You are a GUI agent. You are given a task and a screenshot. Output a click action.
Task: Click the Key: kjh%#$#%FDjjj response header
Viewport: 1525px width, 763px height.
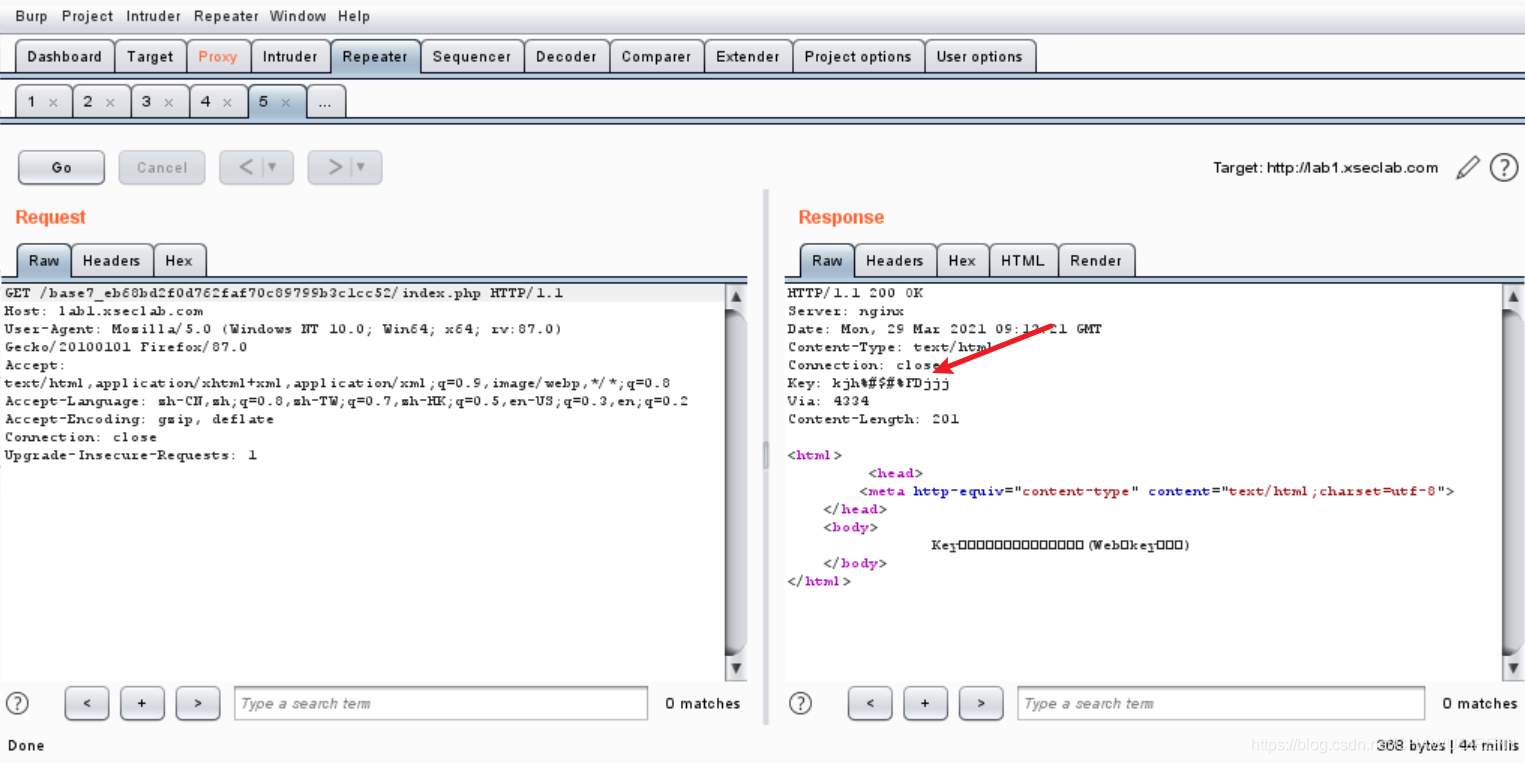pyautogui.click(x=869, y=383)
